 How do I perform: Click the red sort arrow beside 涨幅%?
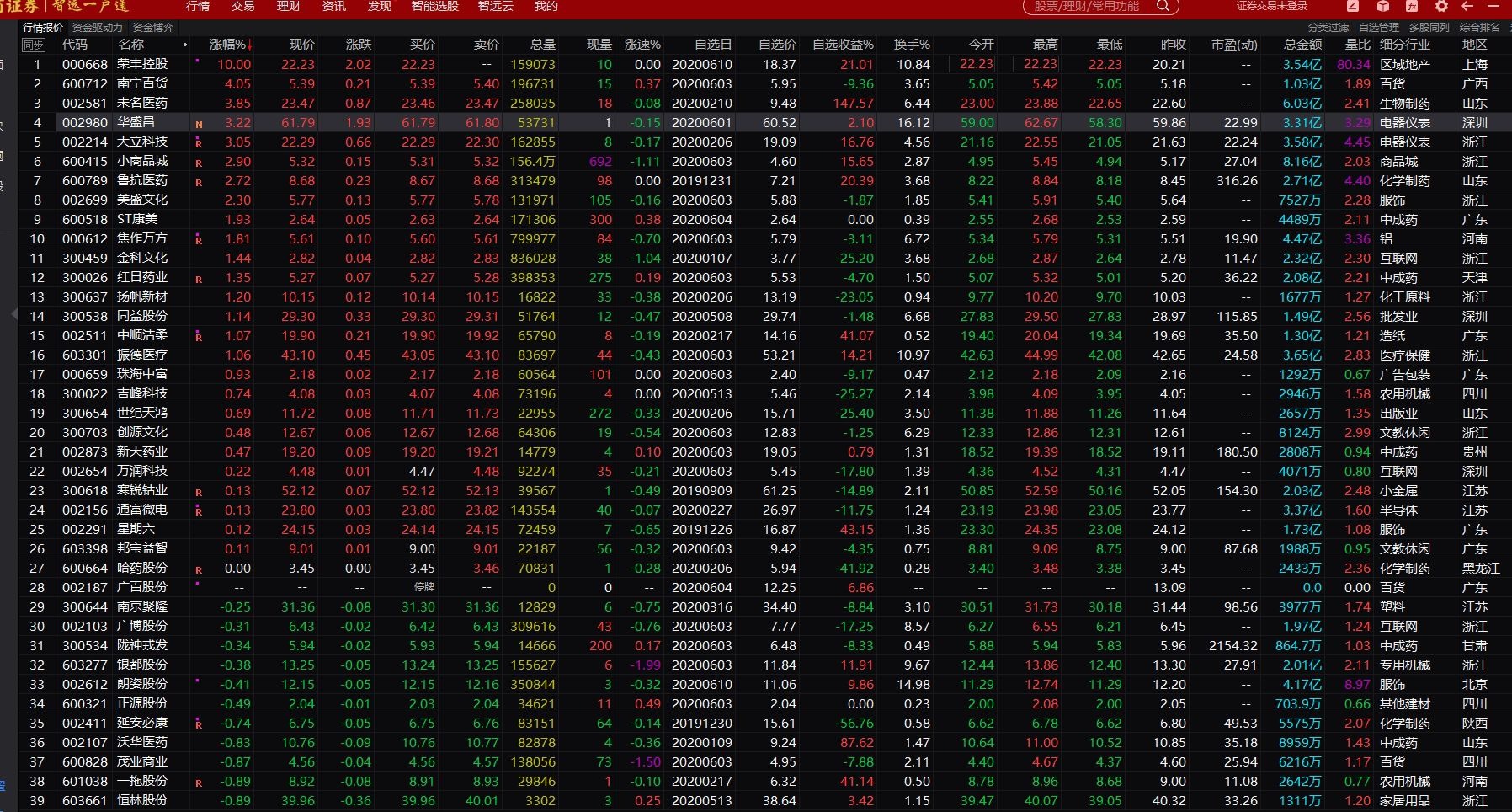249,45
